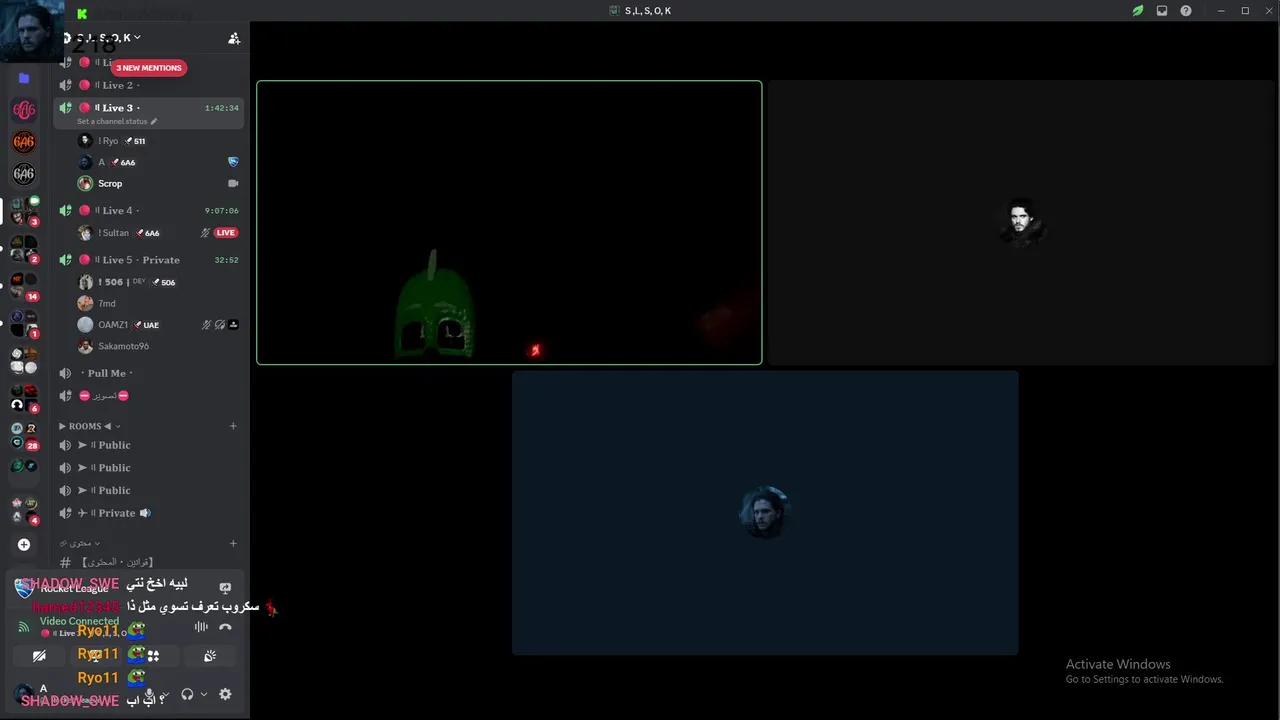Click the Add a Server plus icon
Viewport: 1280px width, 720px height.
pyautogui.click(x=24, y=545)
